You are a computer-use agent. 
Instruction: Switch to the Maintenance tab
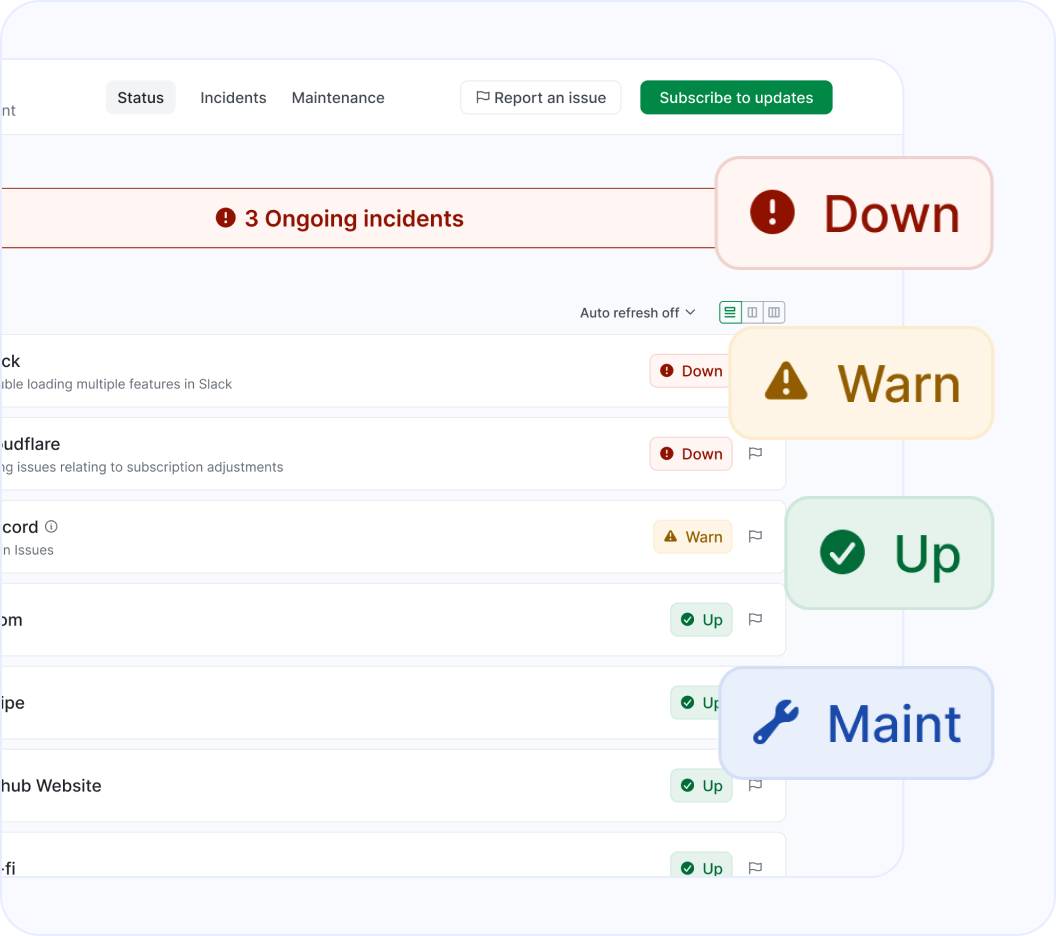click(x=338, y=98)
